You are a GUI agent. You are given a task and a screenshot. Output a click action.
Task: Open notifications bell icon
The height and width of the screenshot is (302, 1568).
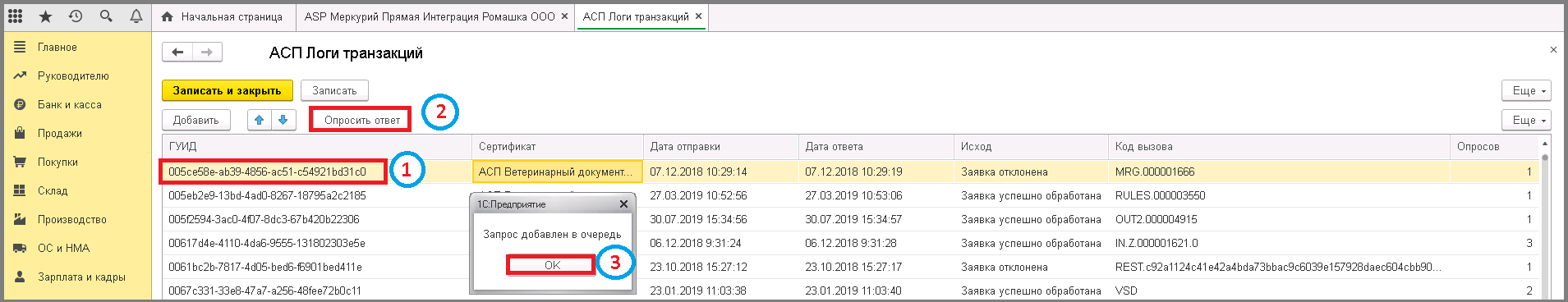136,16
